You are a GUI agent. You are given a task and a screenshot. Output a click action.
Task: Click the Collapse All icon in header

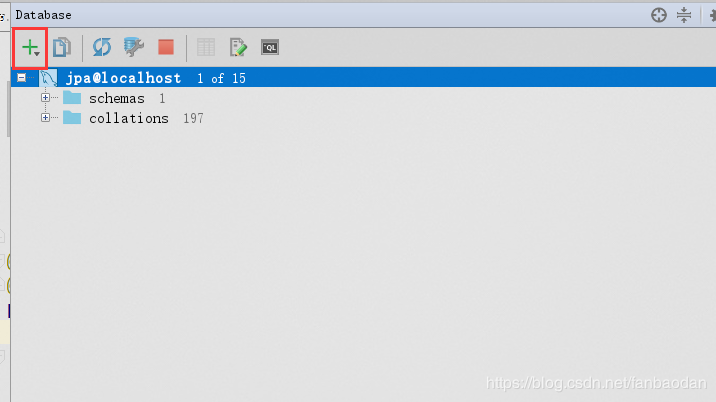[x=684, y=15]
